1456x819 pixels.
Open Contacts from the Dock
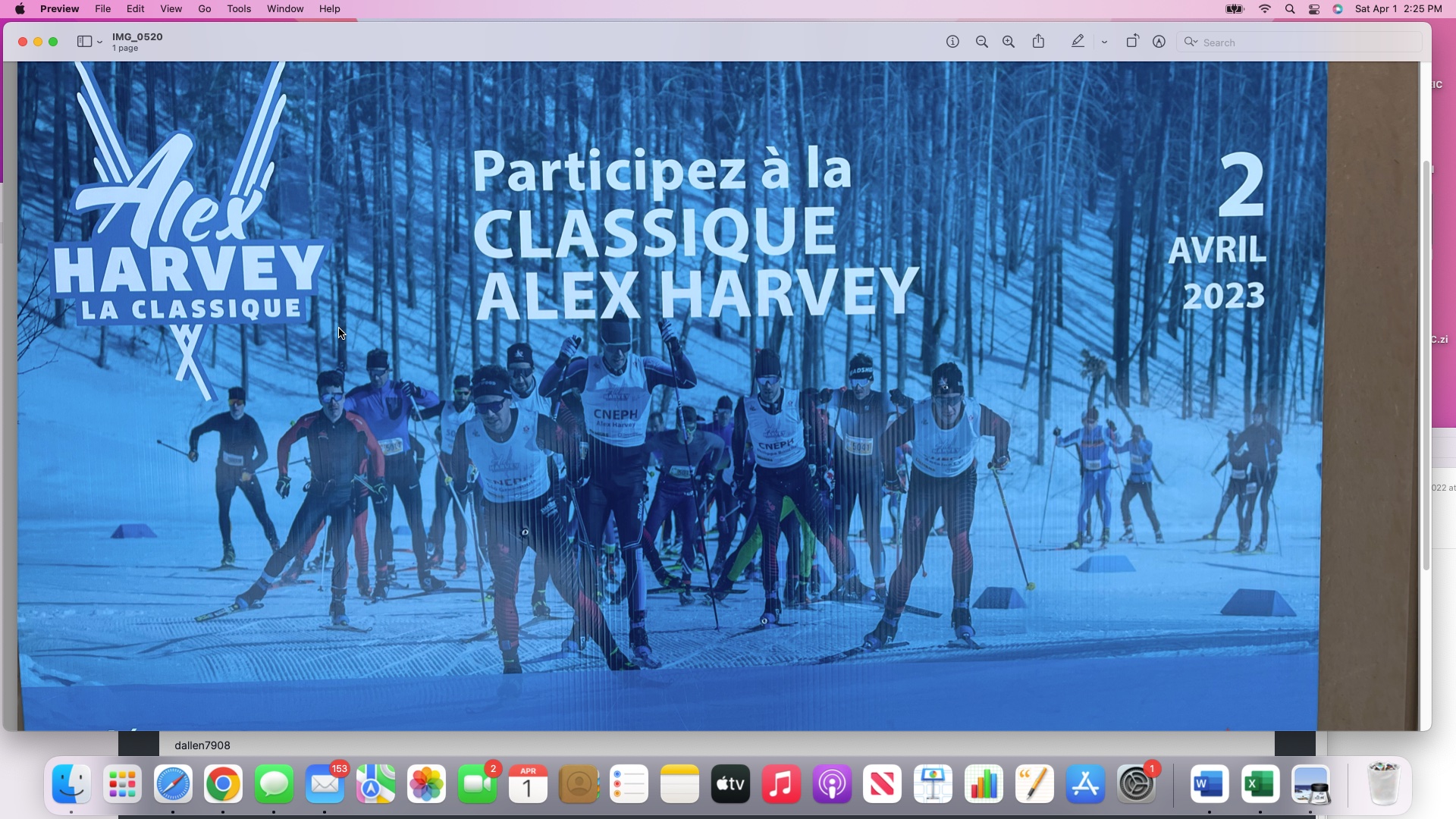click(579, 784)
